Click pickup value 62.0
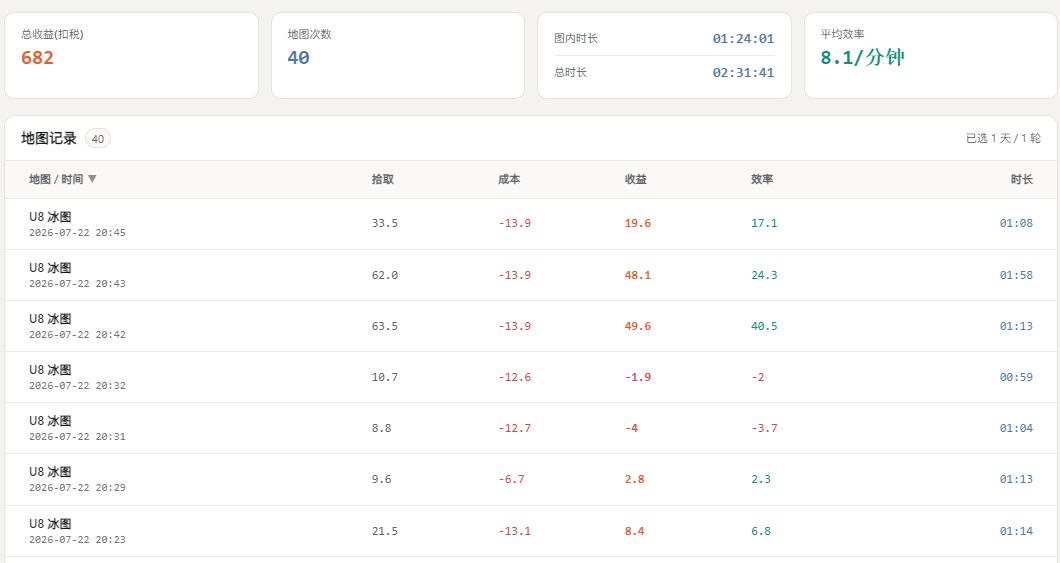Image resolution: width=1060 pixels, height=563 pixels. pos(385,275)
